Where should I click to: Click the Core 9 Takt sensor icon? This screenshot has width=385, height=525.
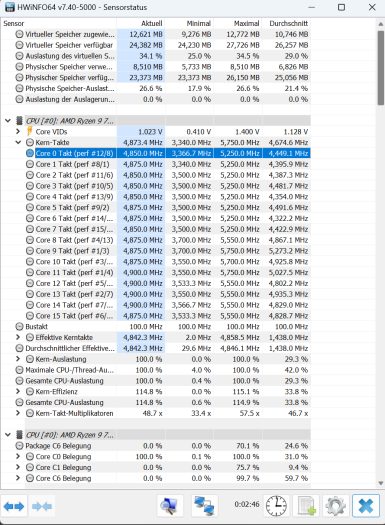pos(30,251)
